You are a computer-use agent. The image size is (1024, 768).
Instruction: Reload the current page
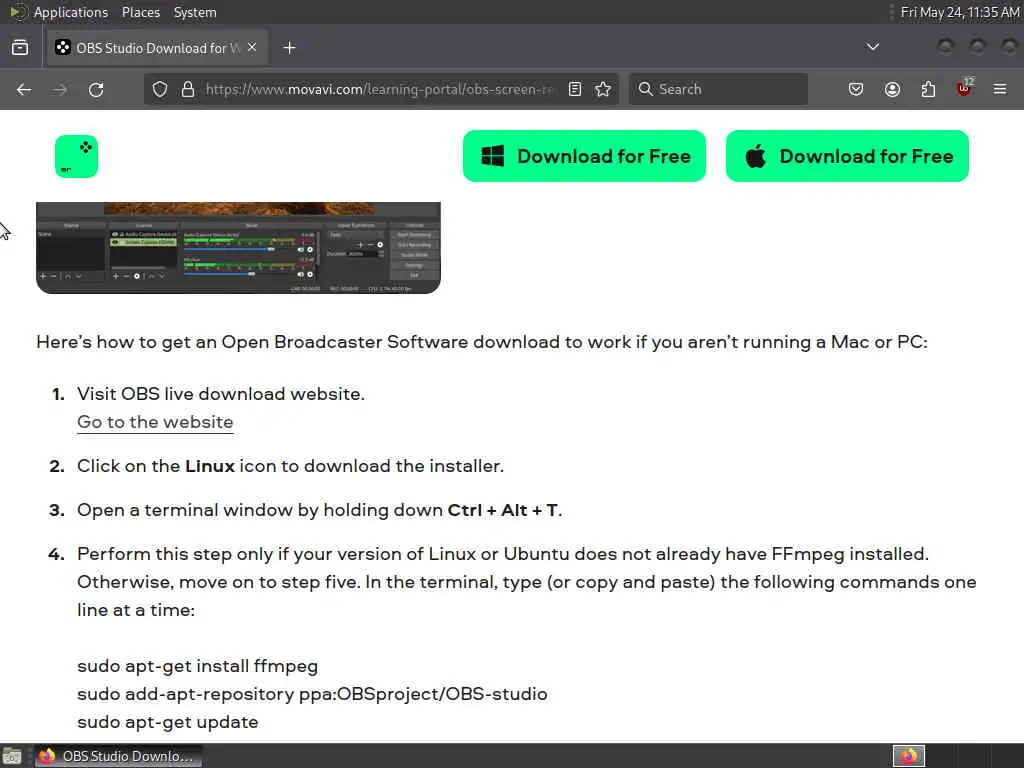click(96, 89)
